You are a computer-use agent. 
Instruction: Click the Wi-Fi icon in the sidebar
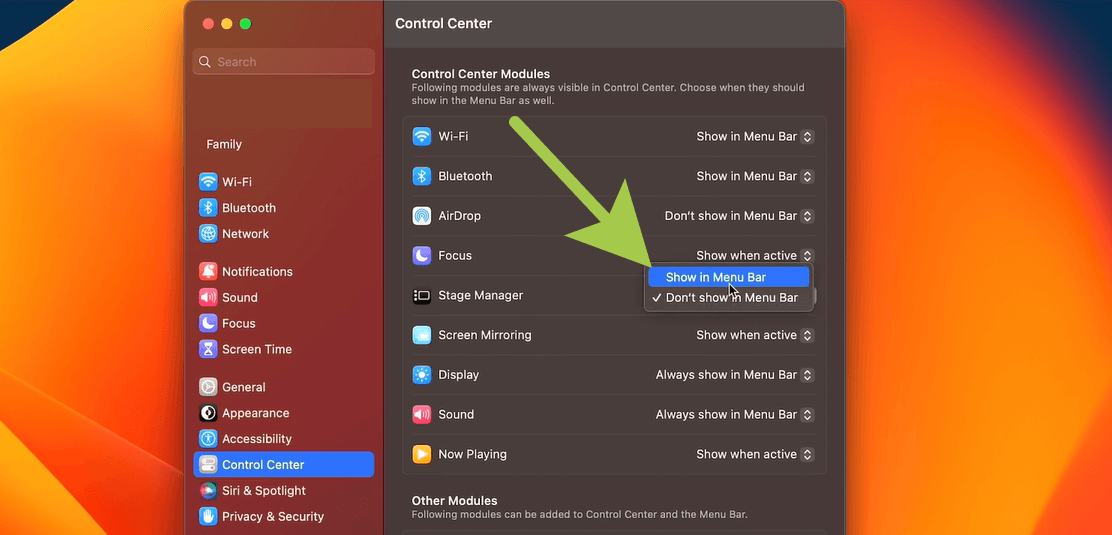[x=208, y=182]
